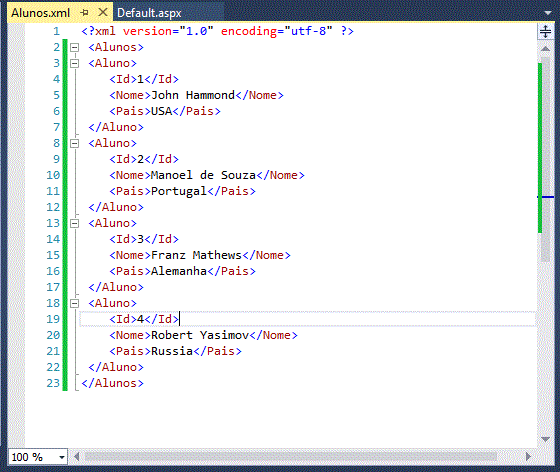Open the tab list dropdown arrow
Image resolution: width=560 pixels, height=472 pixels.
point(548,13)
